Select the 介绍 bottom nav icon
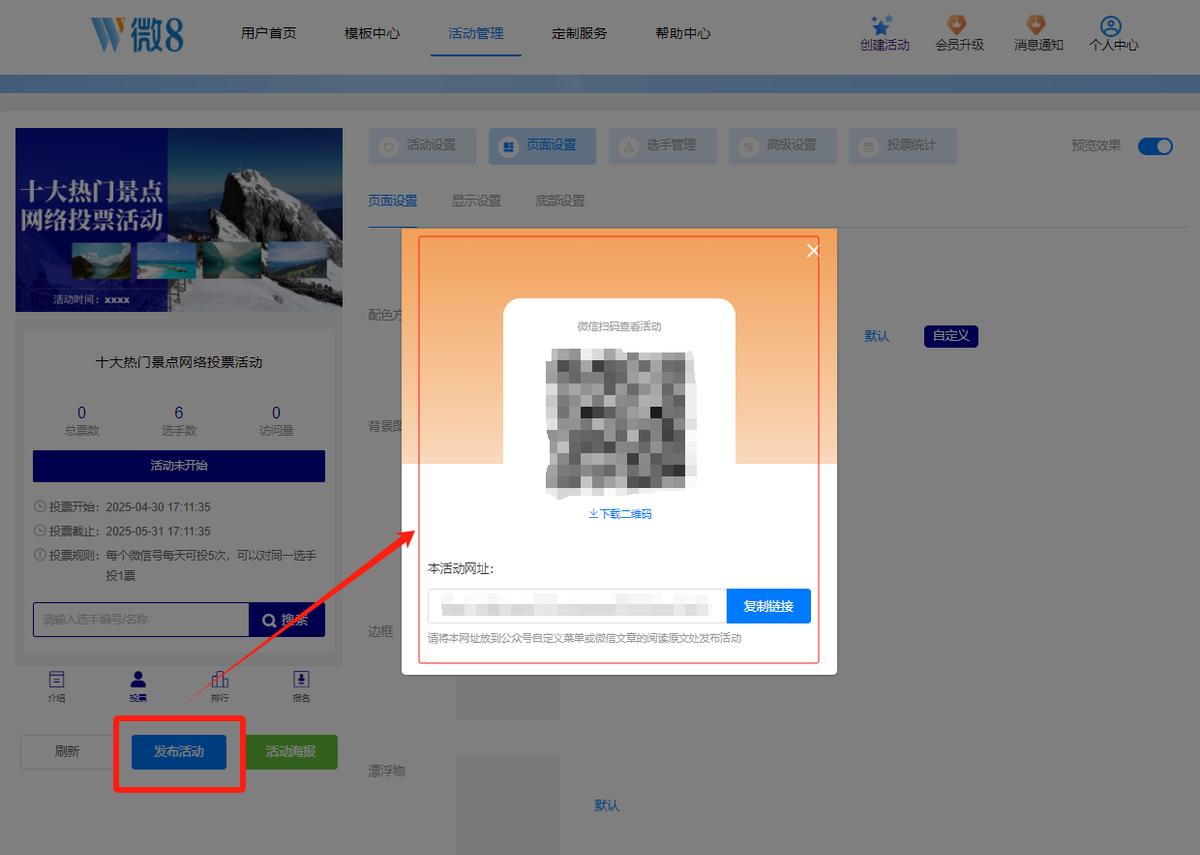This screenshot has width=1200, height=855. click(x=57, y=687)
